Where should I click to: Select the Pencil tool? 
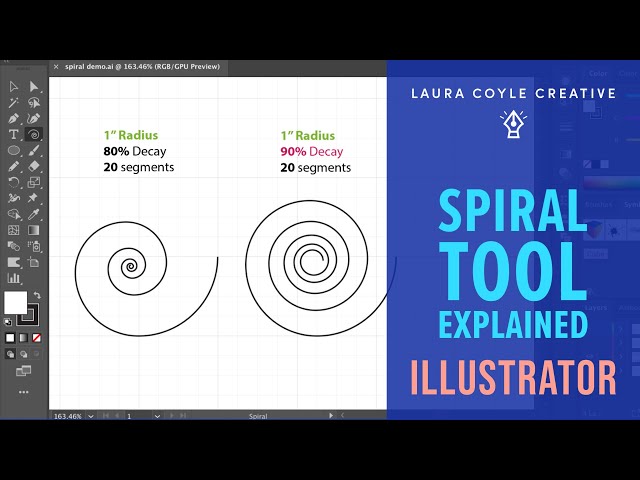(x=13, y=166)
